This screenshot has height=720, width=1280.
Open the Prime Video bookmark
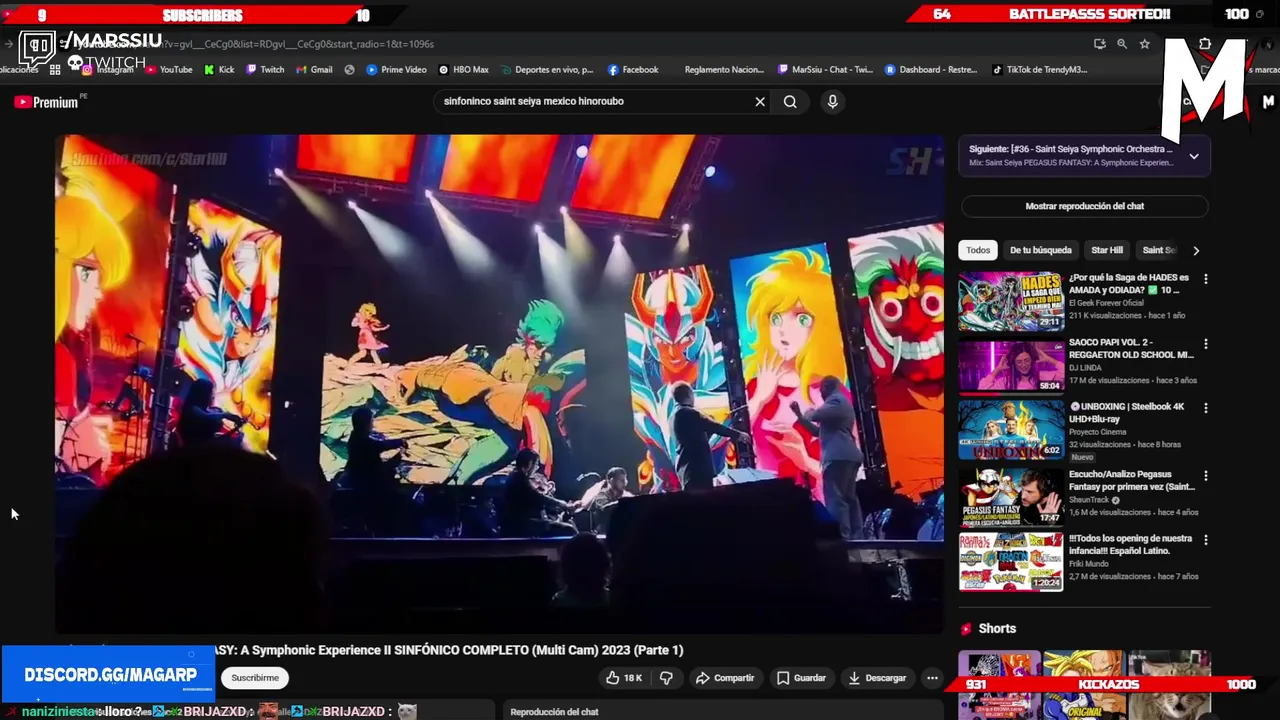click(x=396, y=70)
